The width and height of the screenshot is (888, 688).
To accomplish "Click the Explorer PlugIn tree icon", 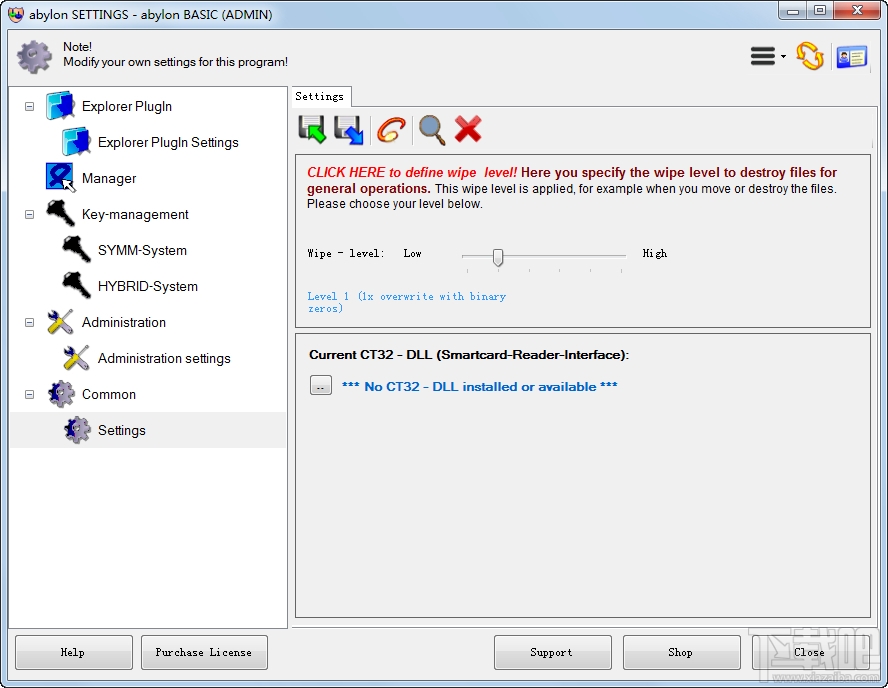I will point(60,106).
